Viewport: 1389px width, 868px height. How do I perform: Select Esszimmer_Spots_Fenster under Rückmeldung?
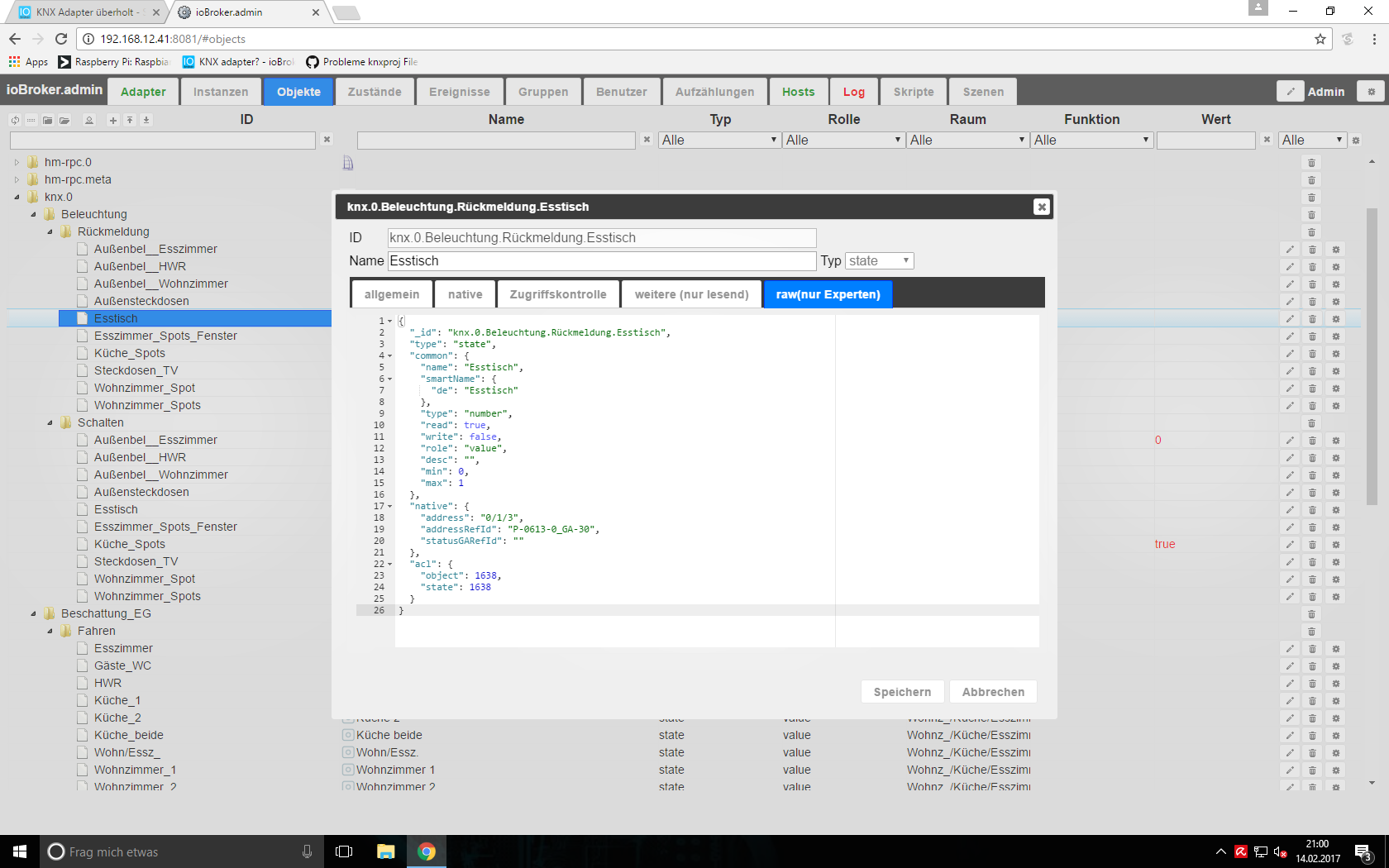point(165,336)
